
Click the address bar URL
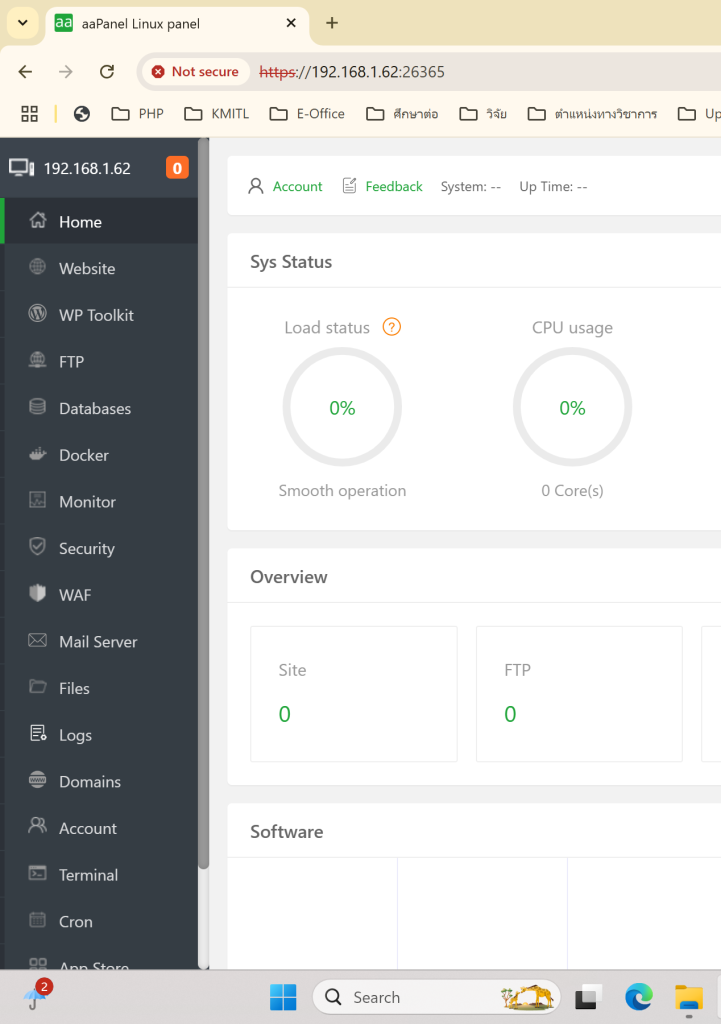tap(352, 72)
